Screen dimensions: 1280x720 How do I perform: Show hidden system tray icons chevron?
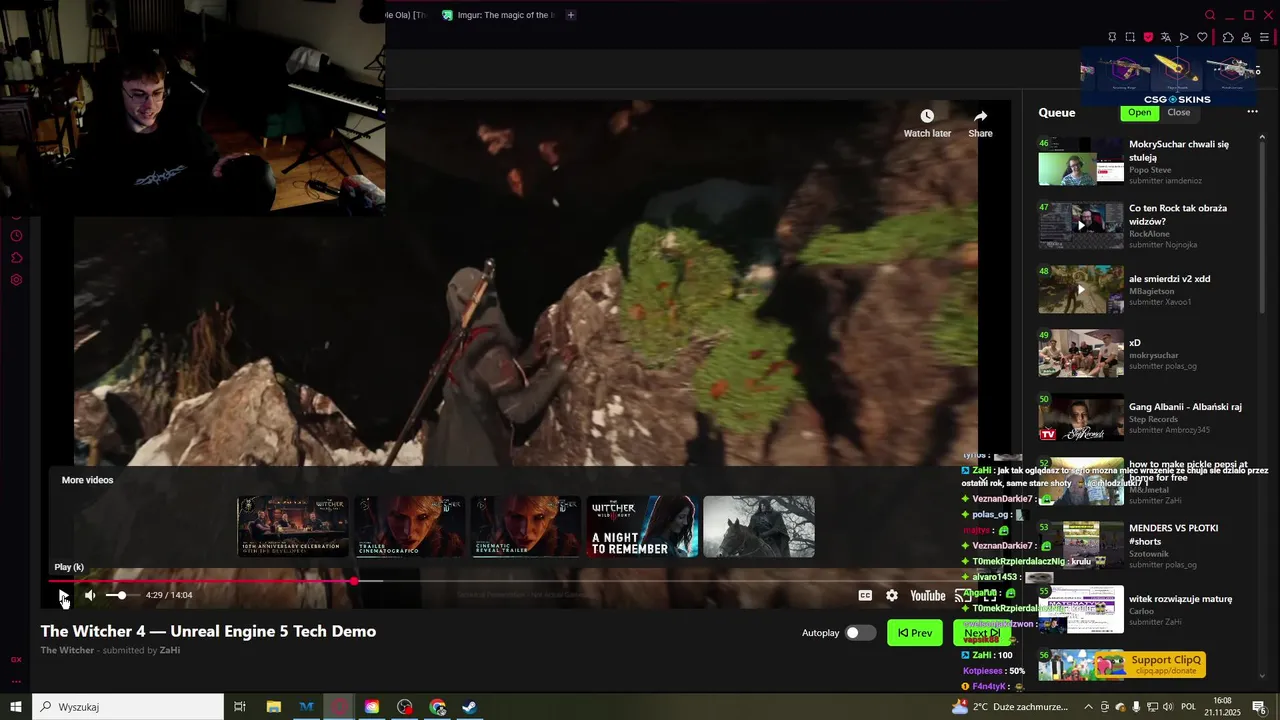(1088, 707)
